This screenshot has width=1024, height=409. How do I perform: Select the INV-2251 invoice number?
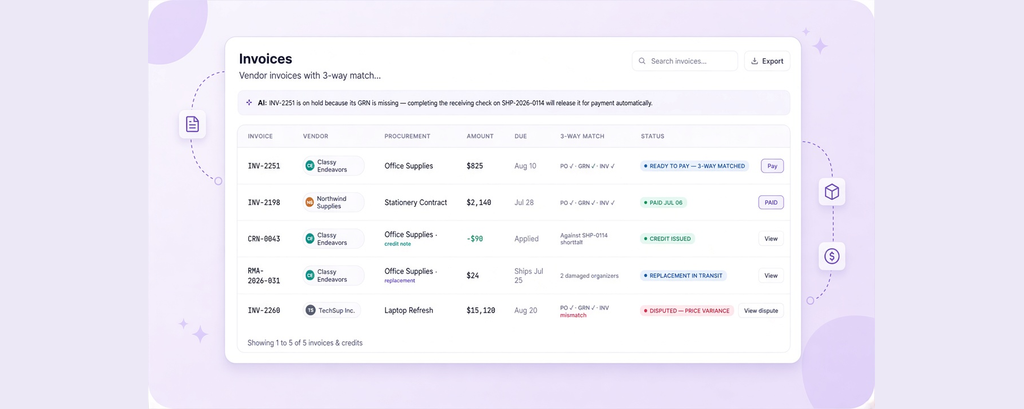(264, 166)
